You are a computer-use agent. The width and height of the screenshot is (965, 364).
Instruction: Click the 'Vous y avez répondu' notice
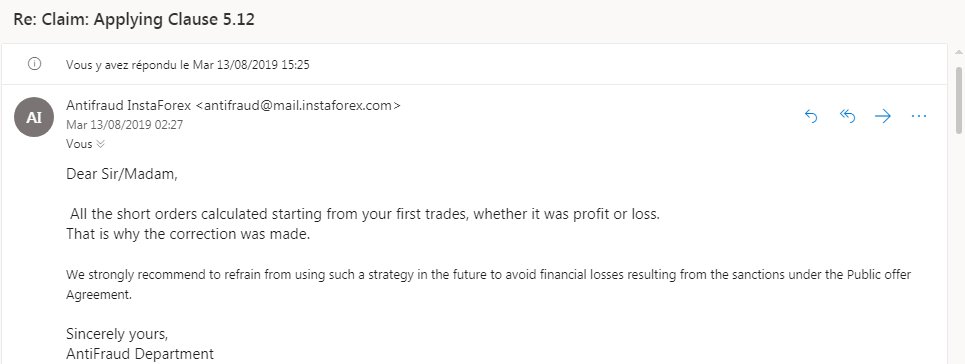pyautogui.click(x=188, y=65)
